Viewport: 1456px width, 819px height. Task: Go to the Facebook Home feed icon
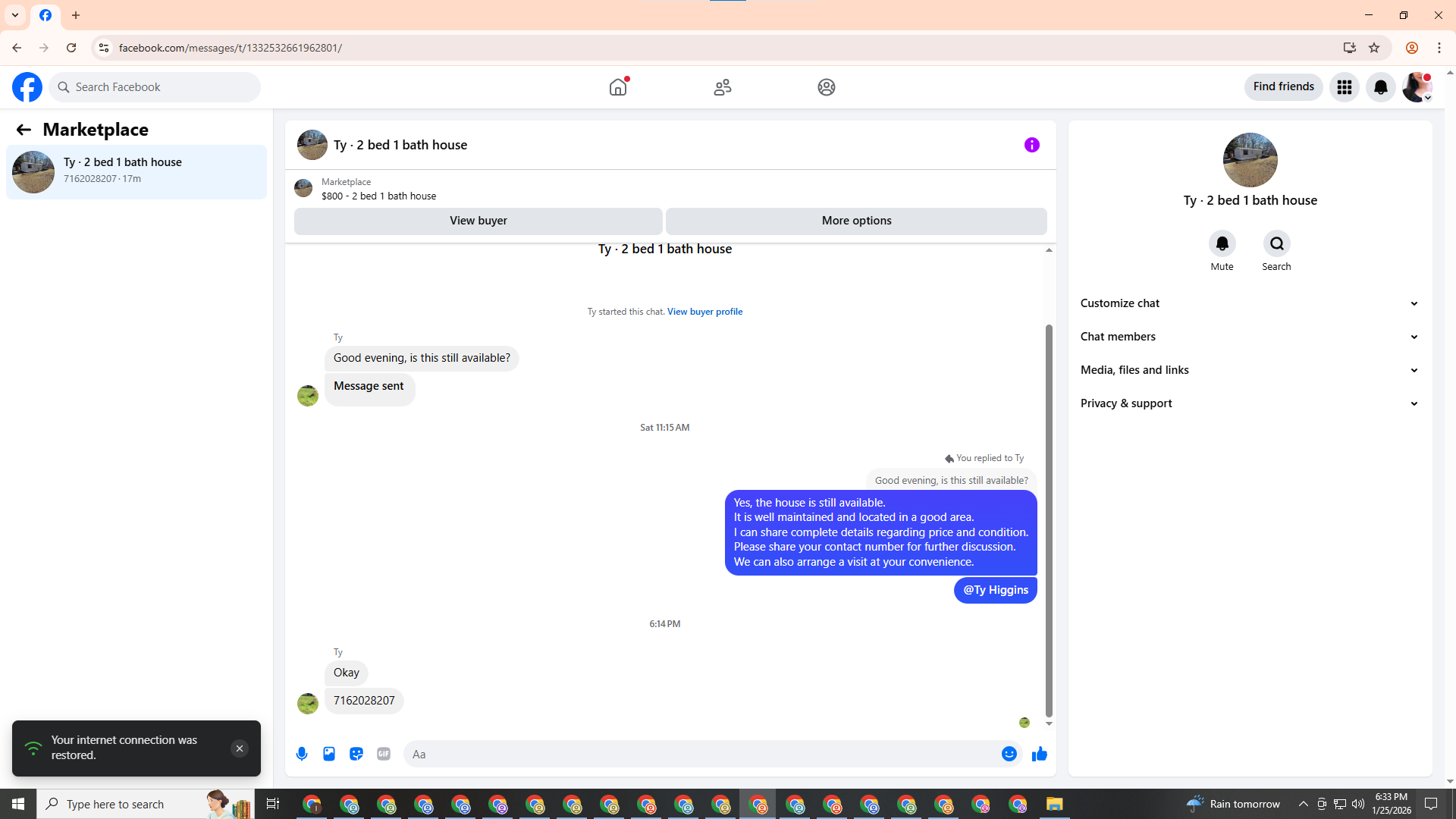618,87
